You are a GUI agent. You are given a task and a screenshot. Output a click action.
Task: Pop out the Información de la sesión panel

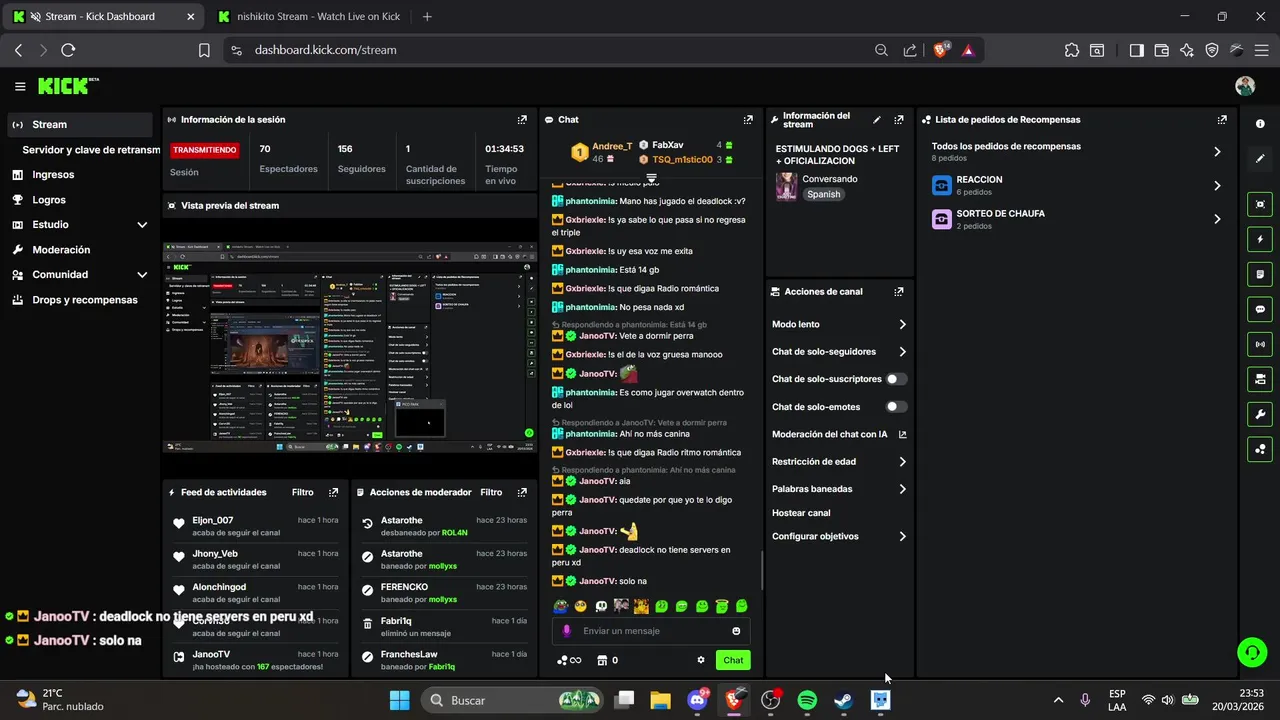click(x=522, y=119)
